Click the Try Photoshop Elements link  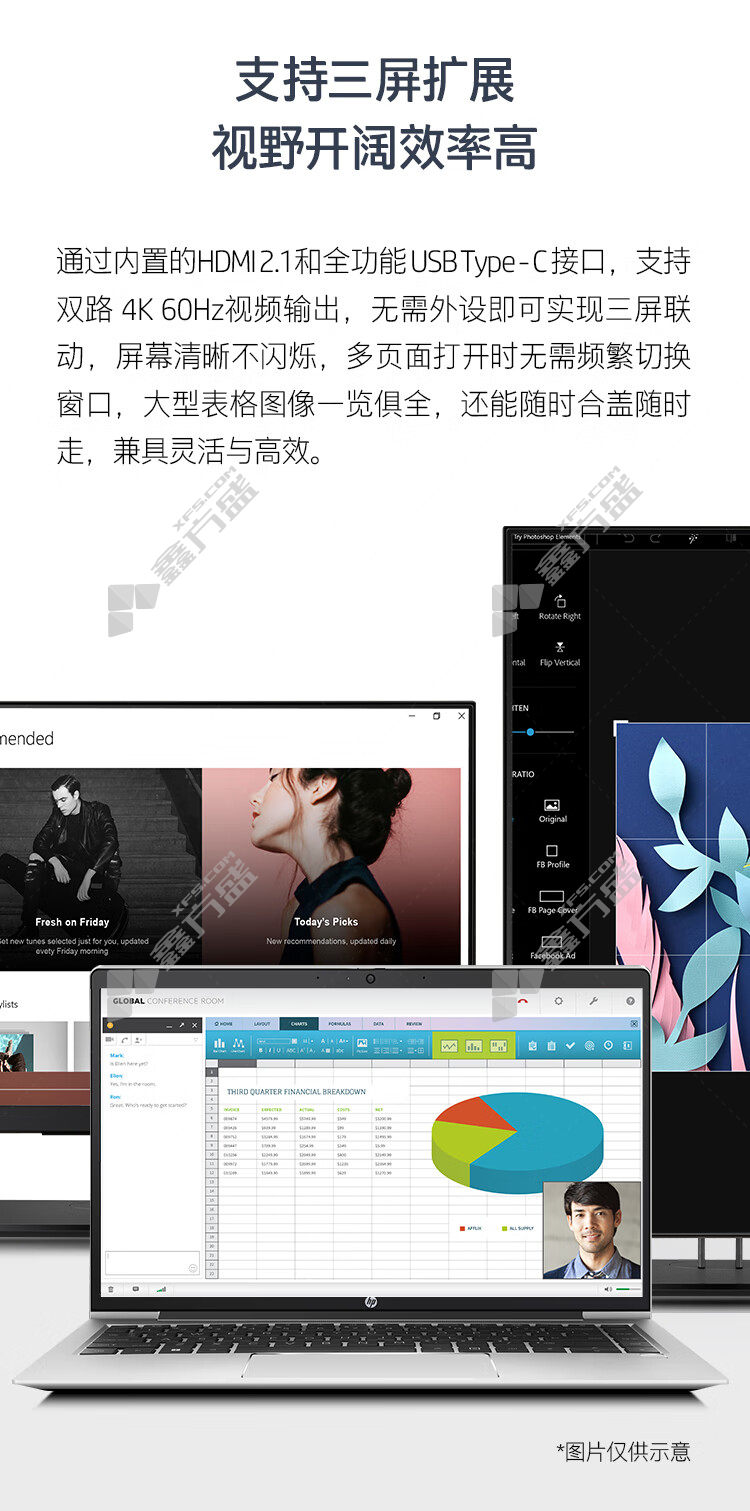[x=547, y=537]
